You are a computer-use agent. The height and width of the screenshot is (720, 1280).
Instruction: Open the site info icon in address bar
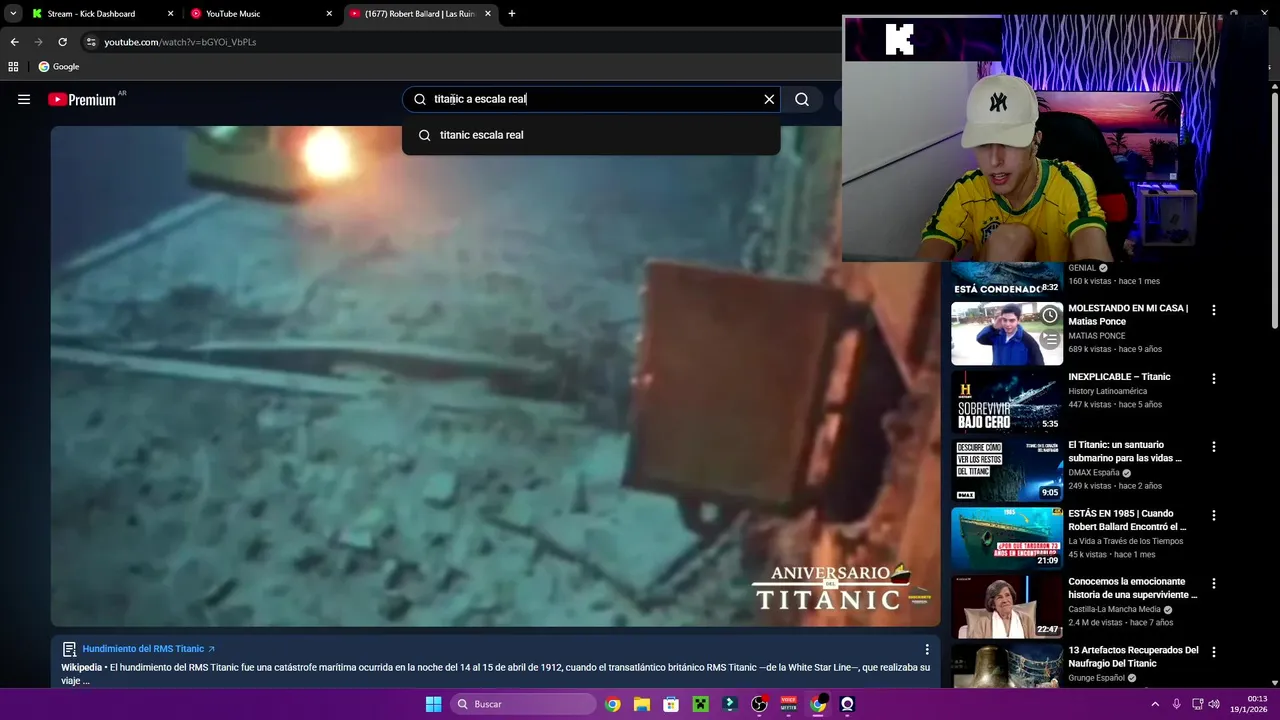pos(91,42)
